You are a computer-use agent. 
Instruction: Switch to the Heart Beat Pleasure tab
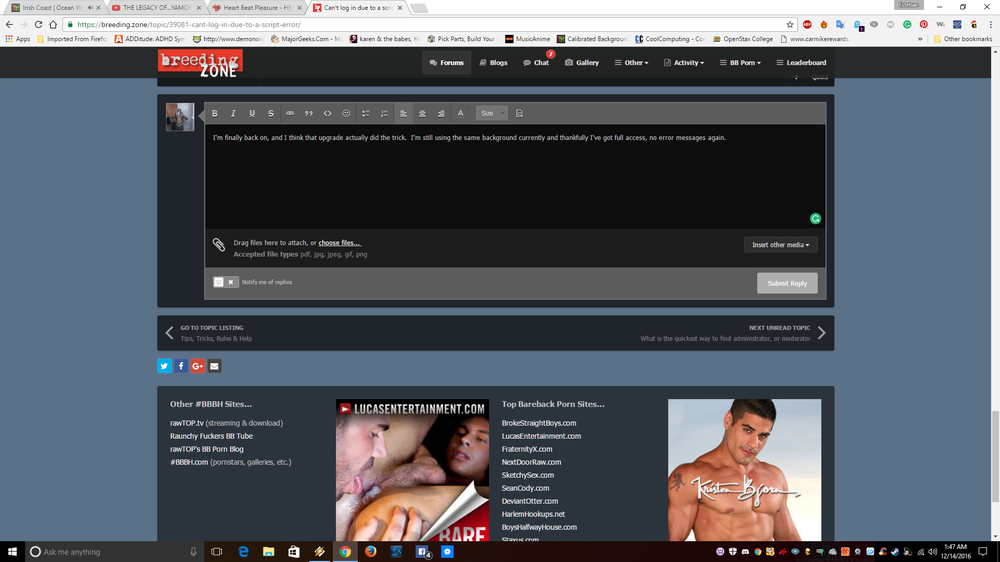[256, 8]
